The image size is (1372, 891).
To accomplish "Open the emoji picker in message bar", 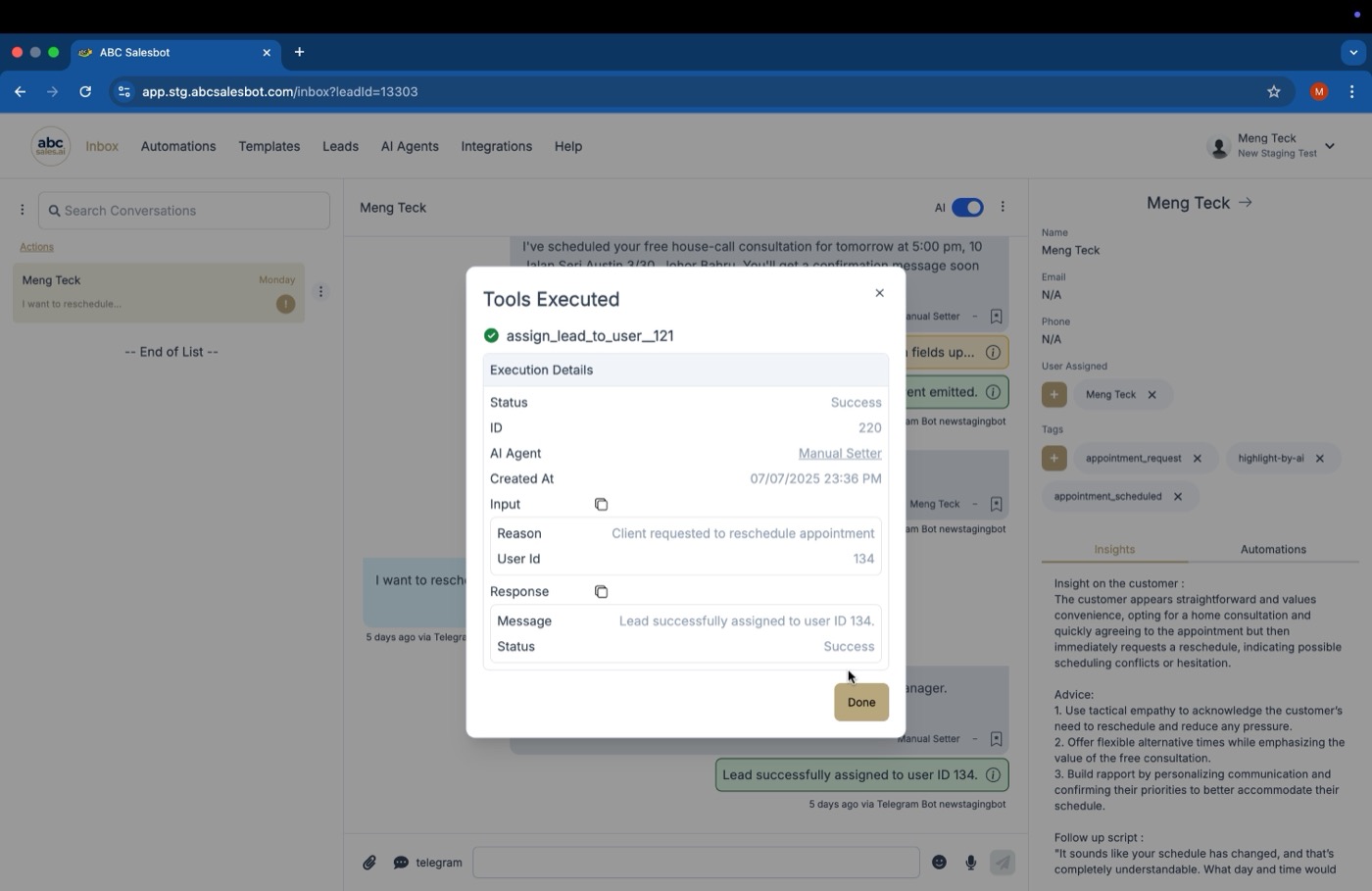I will point(939,863).
